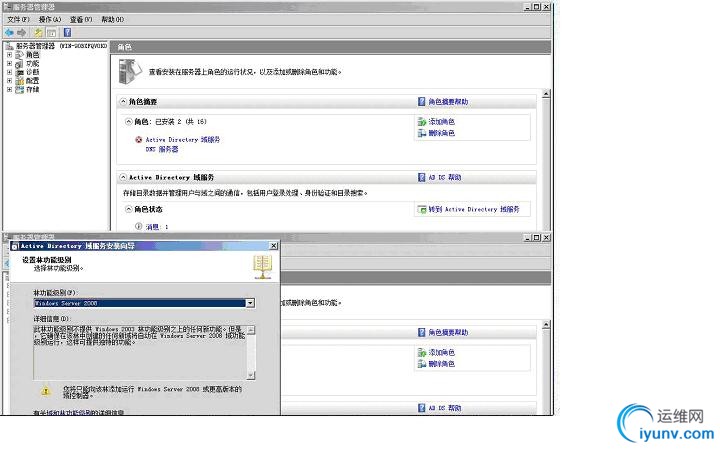Collapse the 角色状态 subsection
This screenshot has height=450, width=720.
[x=129, y=209]
